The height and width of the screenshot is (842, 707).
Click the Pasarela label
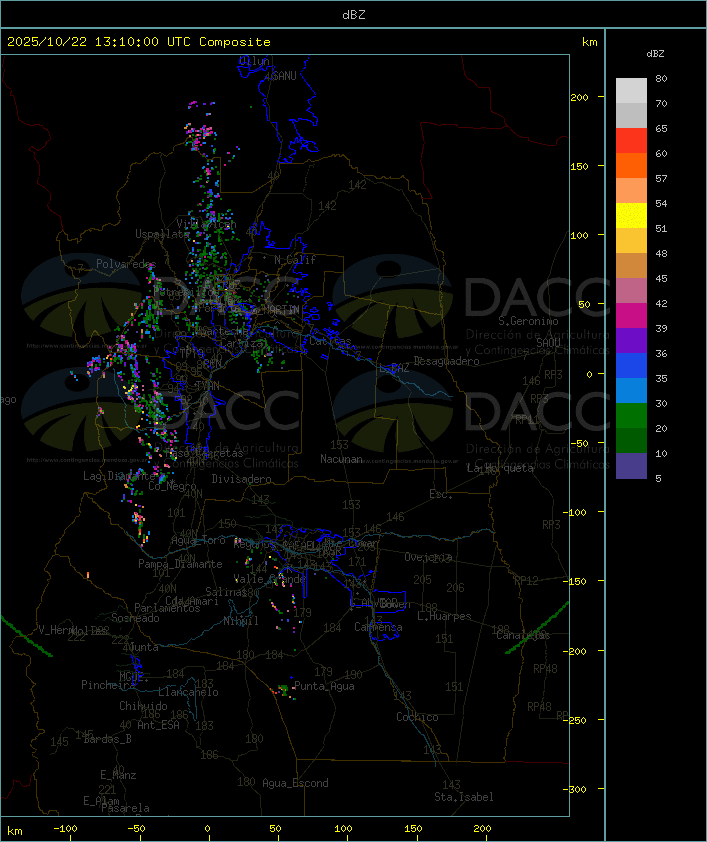pyautogui.click(x=125, y=808)
